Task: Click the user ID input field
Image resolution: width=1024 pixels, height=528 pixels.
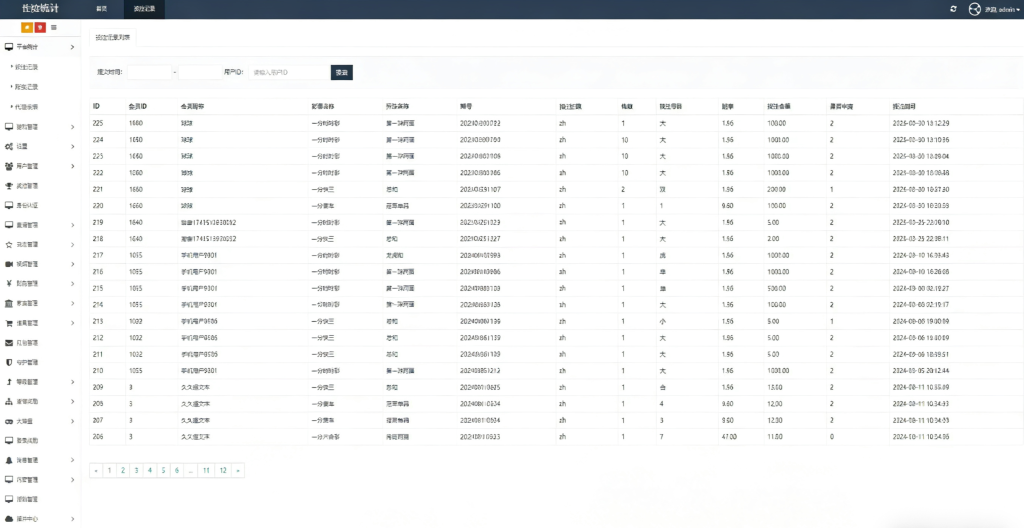Action: click(x=288, y=72)
